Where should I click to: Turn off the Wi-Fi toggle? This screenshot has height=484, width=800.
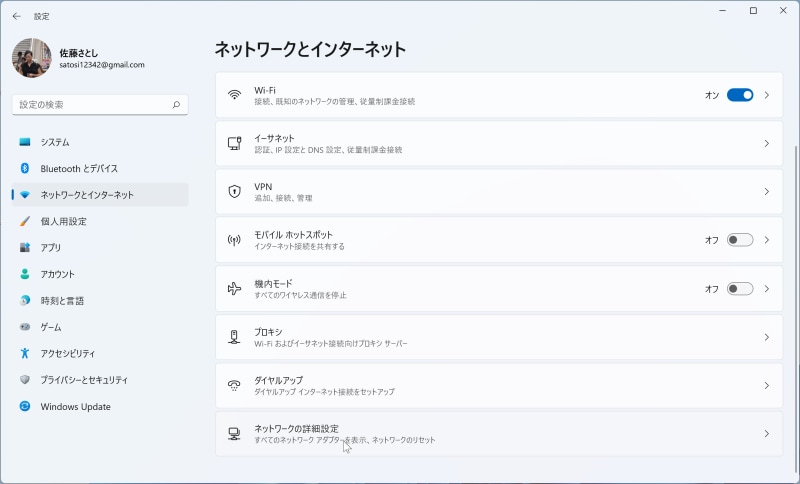pyautogui.click(x=739, y=95)
